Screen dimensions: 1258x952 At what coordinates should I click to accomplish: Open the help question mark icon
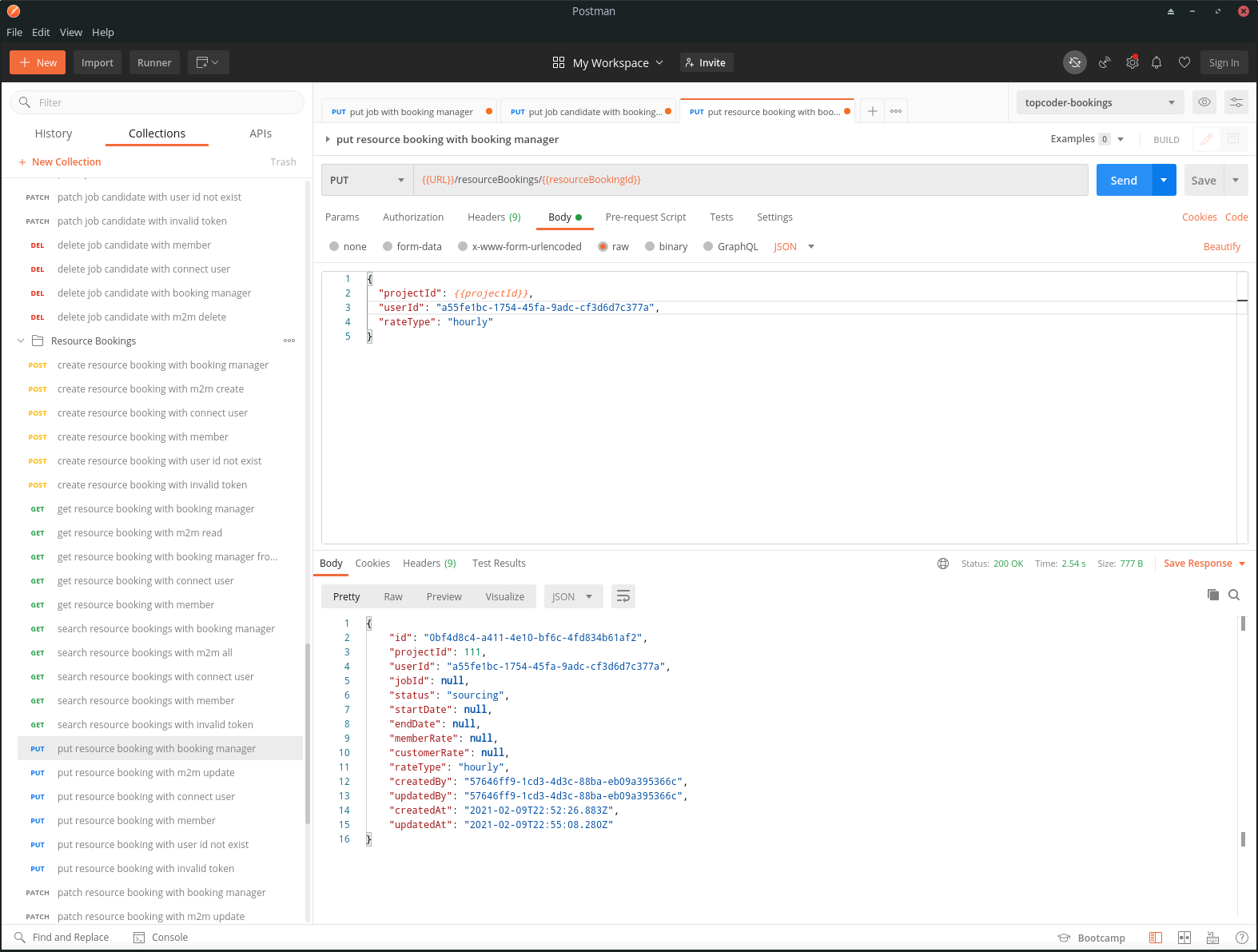(x=1242, y=938)
